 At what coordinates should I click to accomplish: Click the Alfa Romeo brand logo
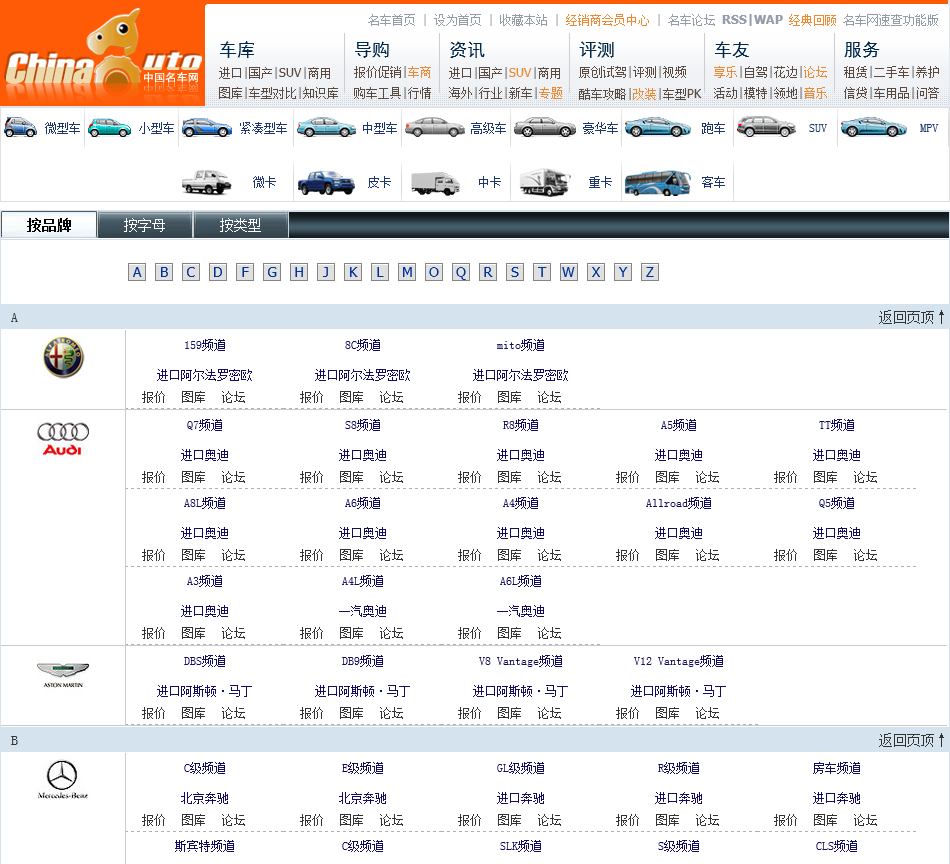[63, 357]
